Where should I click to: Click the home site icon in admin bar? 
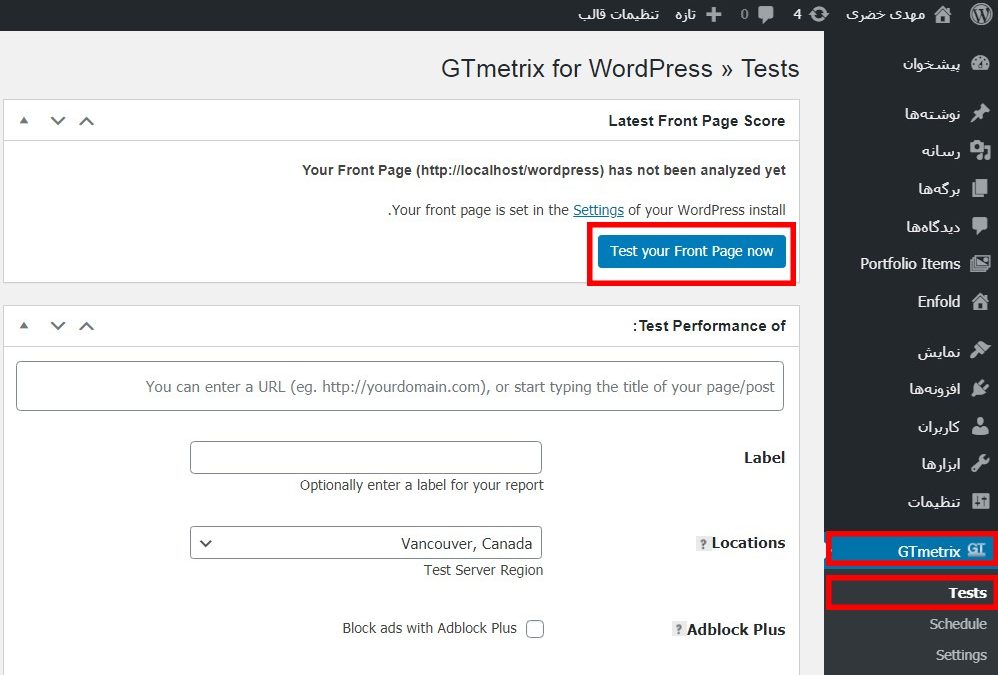[943, 14]
